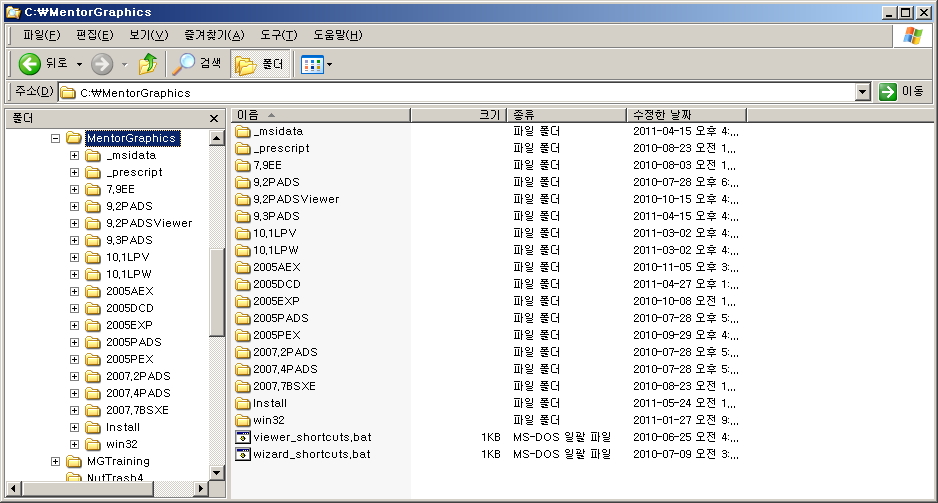This screenshot has height=503, width=938.
Task: Open the 도움말(H) menu
Action: click(x=338, y=35)
